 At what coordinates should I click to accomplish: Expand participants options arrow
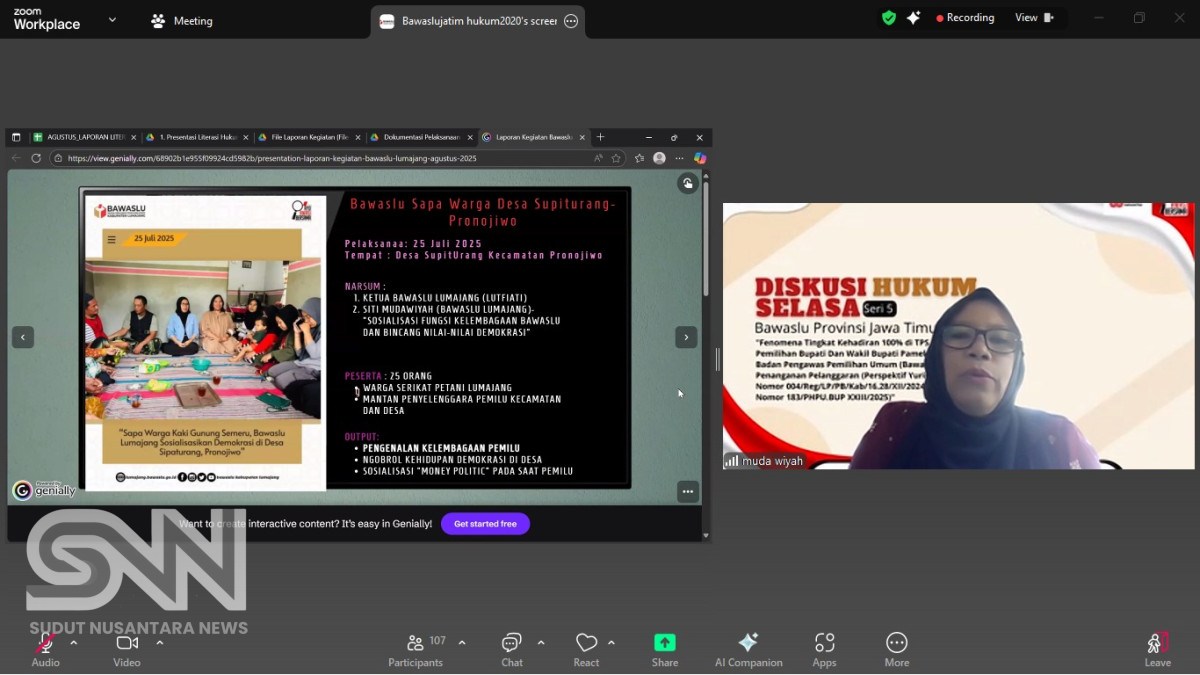click(462, 642)
